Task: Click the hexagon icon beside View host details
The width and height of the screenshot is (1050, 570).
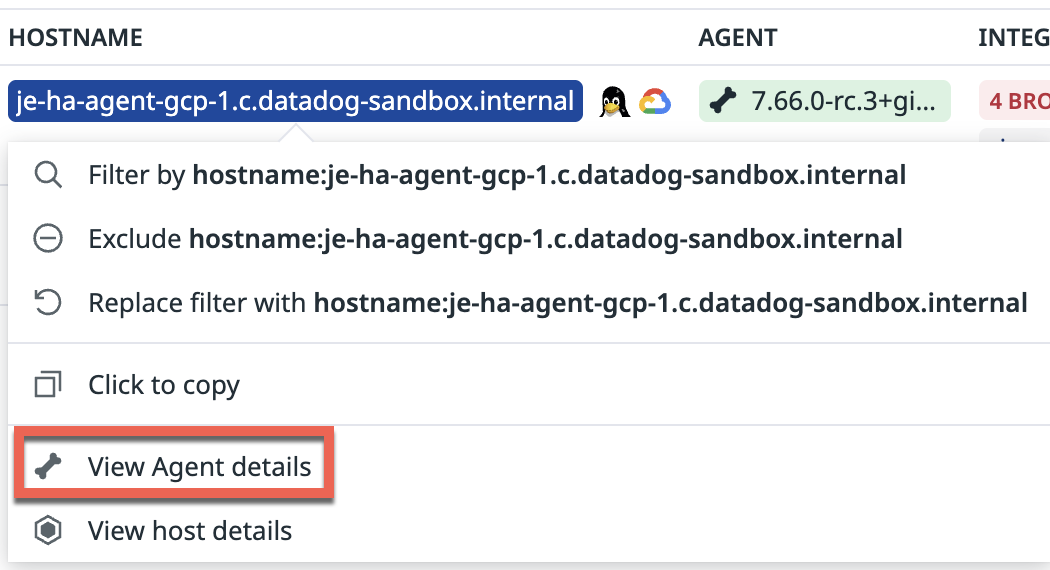Action: pyautogui.click(x=48, y=531)
